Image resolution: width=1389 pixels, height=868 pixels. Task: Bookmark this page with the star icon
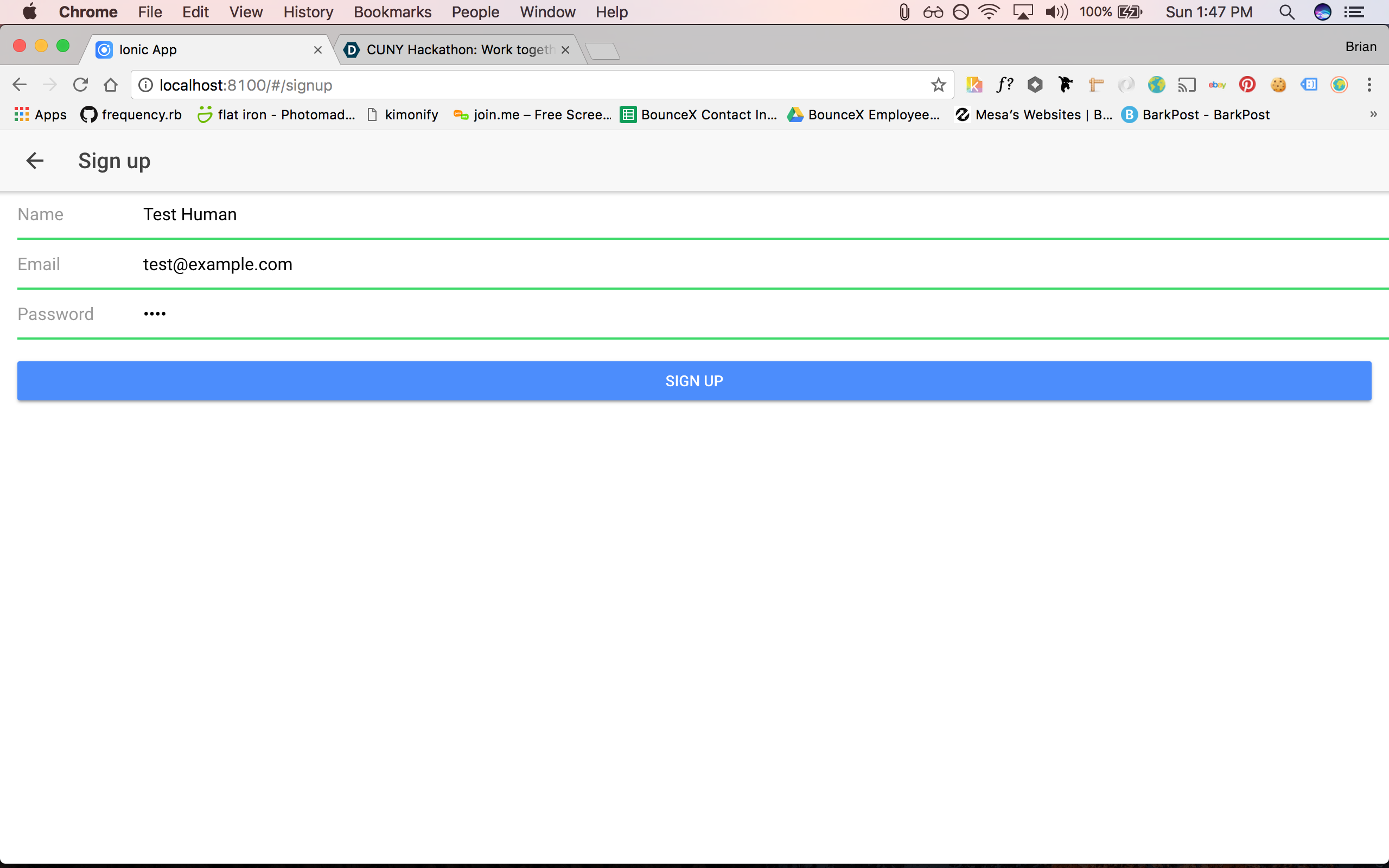[938, 85]
